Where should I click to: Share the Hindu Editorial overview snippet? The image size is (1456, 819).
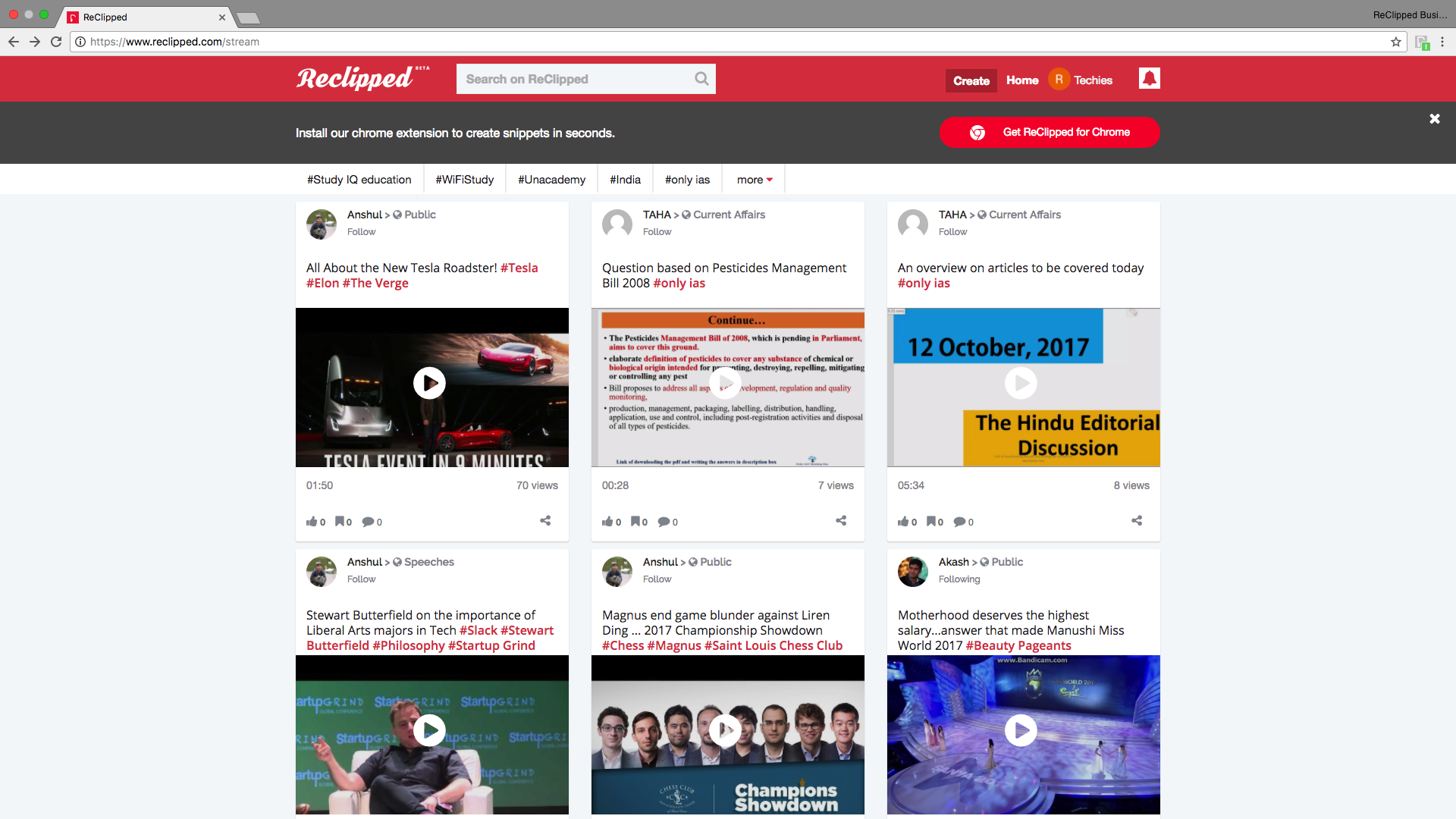coord(1137,520)
